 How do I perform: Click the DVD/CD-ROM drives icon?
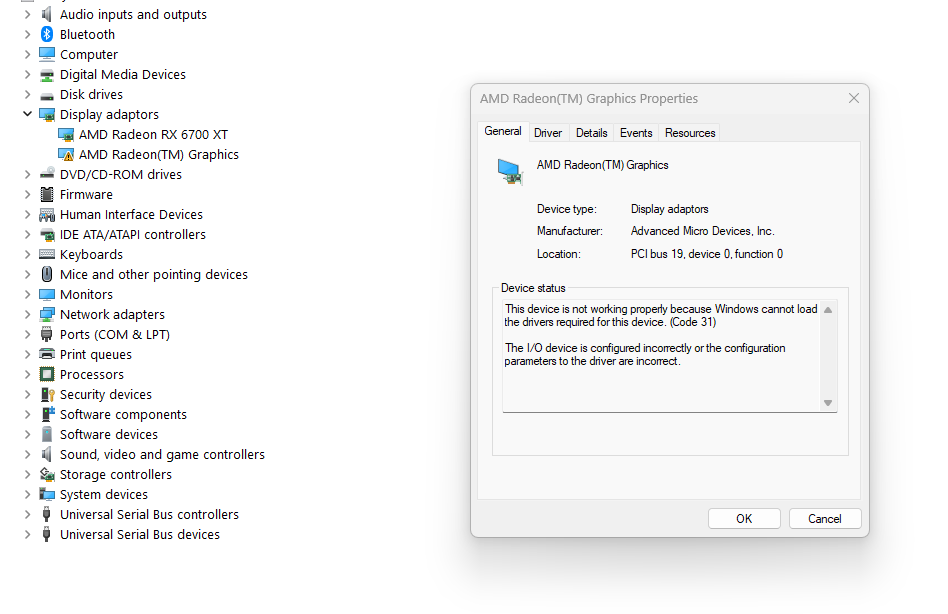[x=47, y=174]
